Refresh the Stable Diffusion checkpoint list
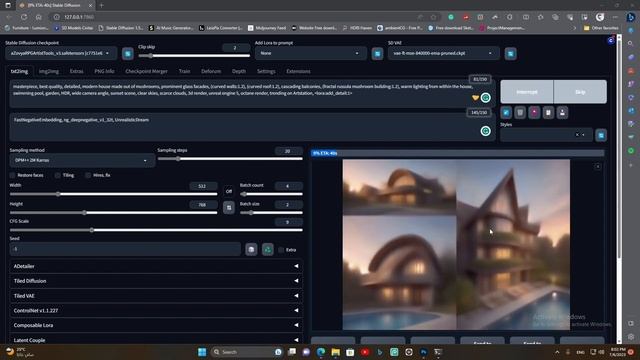The height and width of the screenshot is (360, 640). 128,53
